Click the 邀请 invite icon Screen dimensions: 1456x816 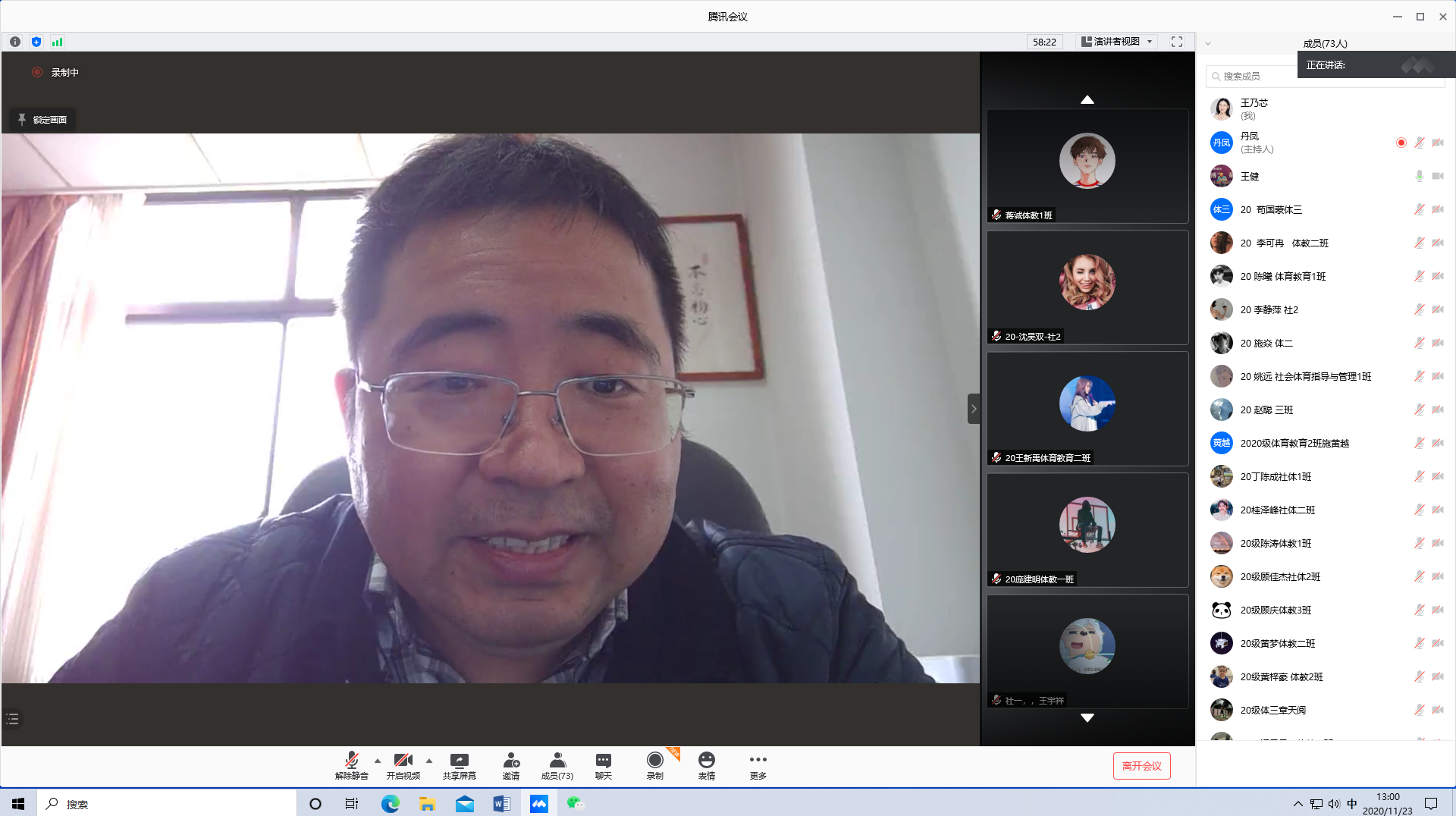[x=511, y=765]
